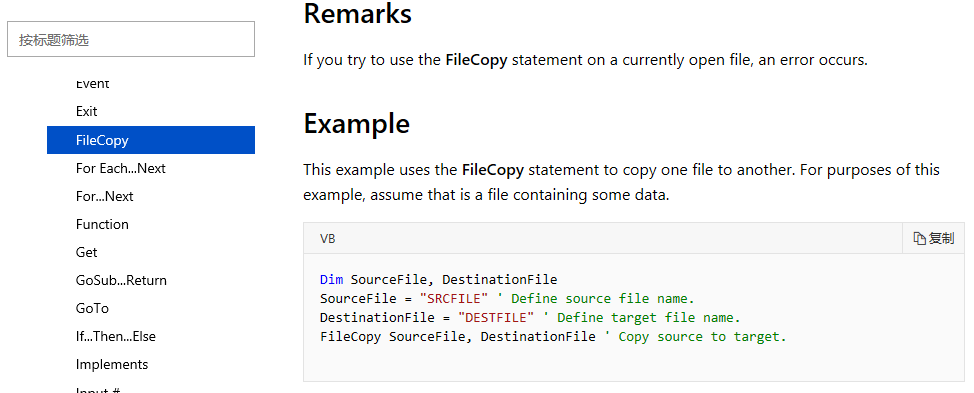Open the GoSub...Return entry

click(x=121, y=280)
